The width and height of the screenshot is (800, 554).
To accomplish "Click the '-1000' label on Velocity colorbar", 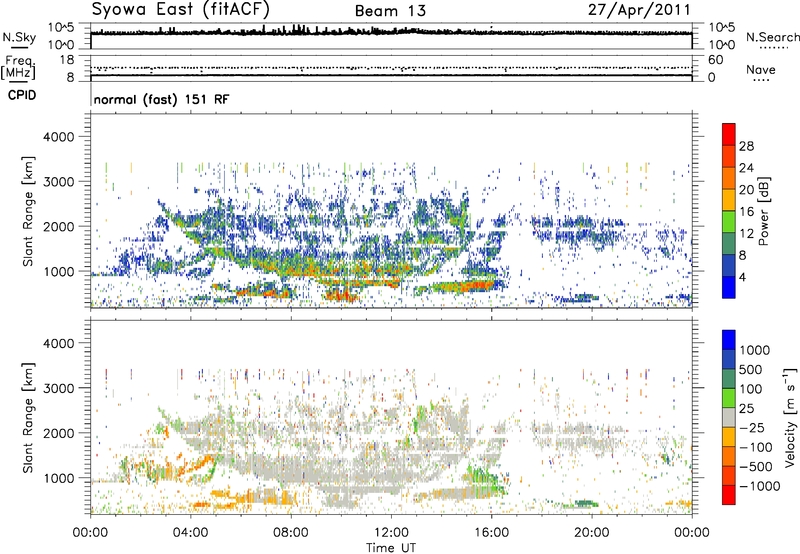I will pos(759,486).
